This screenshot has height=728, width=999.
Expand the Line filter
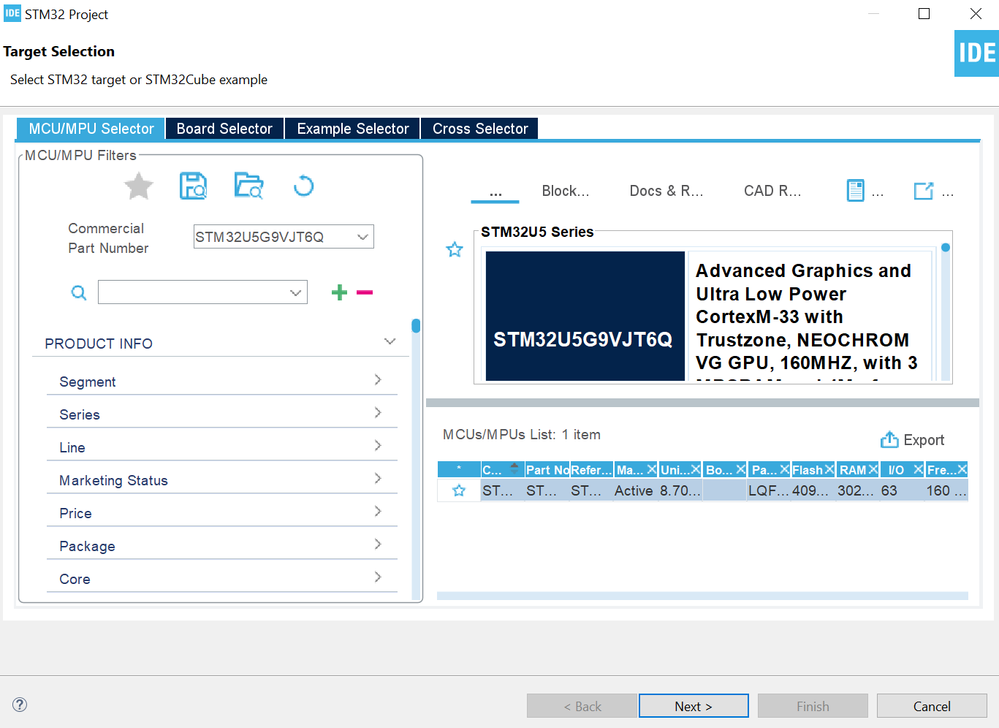click(377, 445)
